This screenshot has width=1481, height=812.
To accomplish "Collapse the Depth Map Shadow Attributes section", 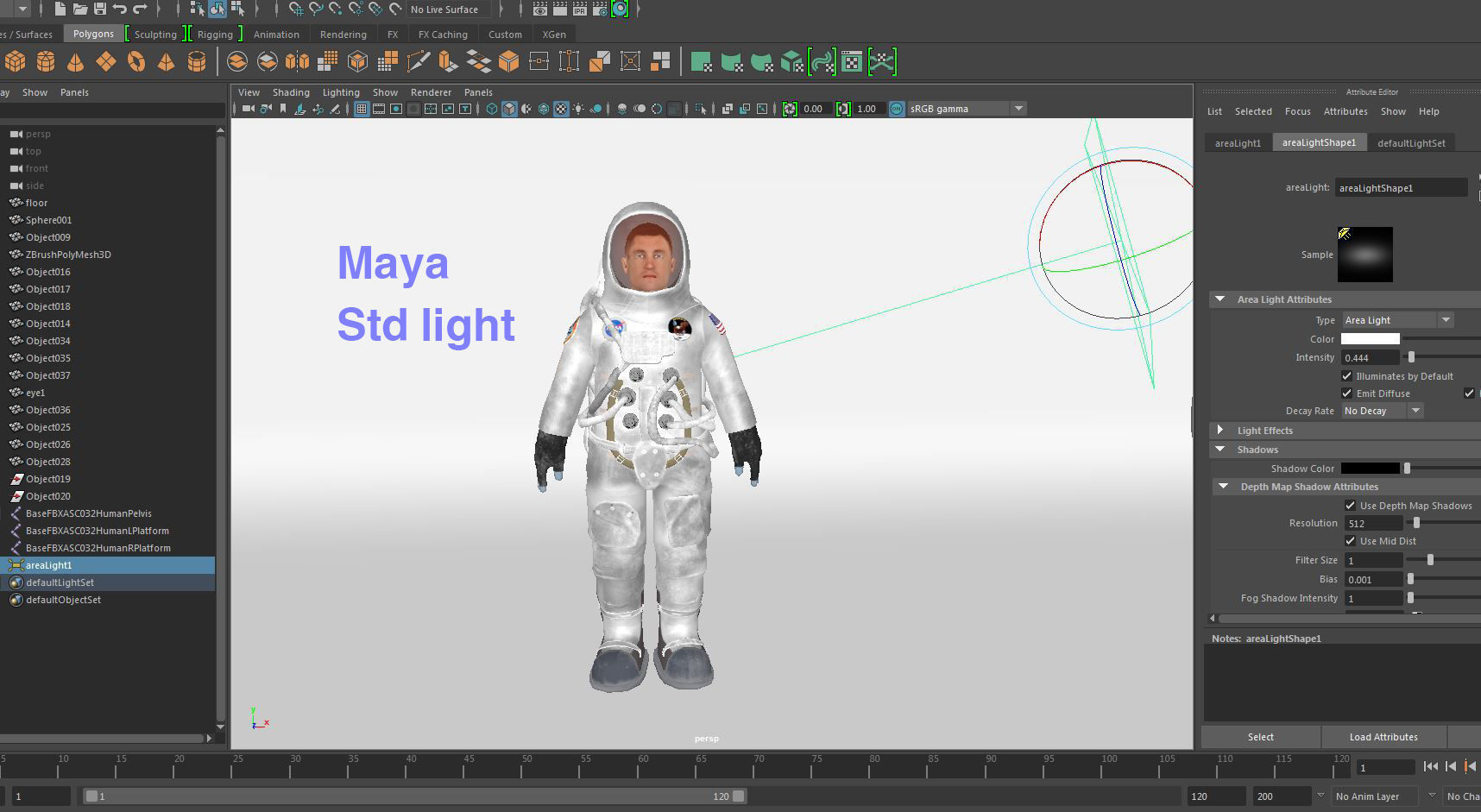I will click(1223, 487).
